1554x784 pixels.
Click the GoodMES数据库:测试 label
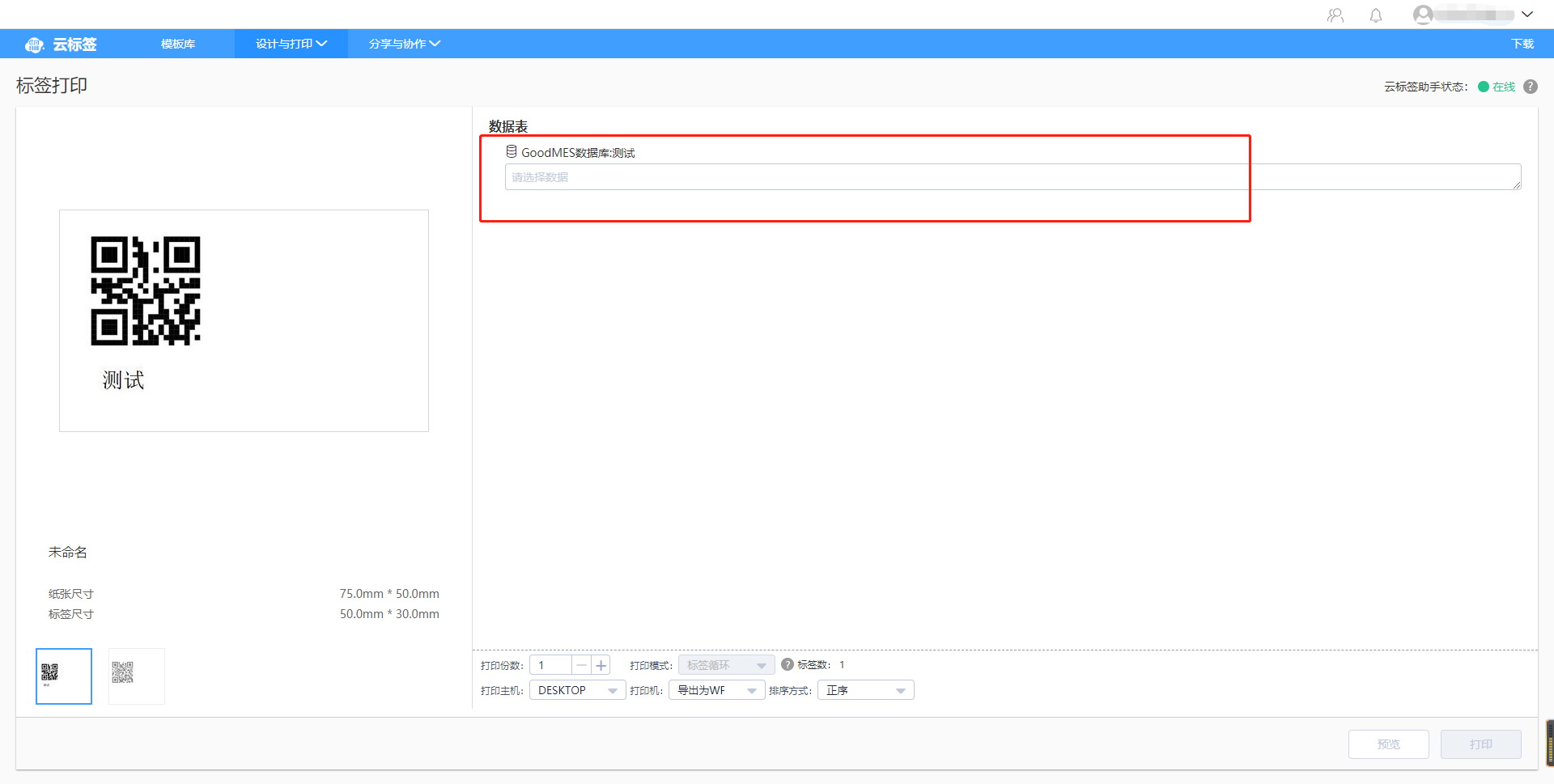tap(578, 153)
